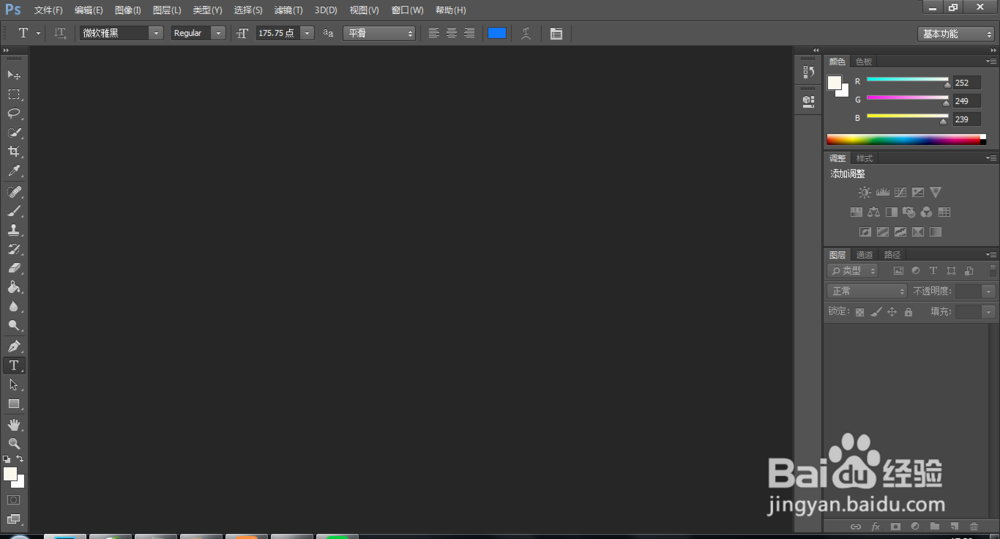Viewport: 1000px width, 539px height.
Task: Filter layers by type layers (T icon)
Action: pyautogui.click(x=933, y=270)
